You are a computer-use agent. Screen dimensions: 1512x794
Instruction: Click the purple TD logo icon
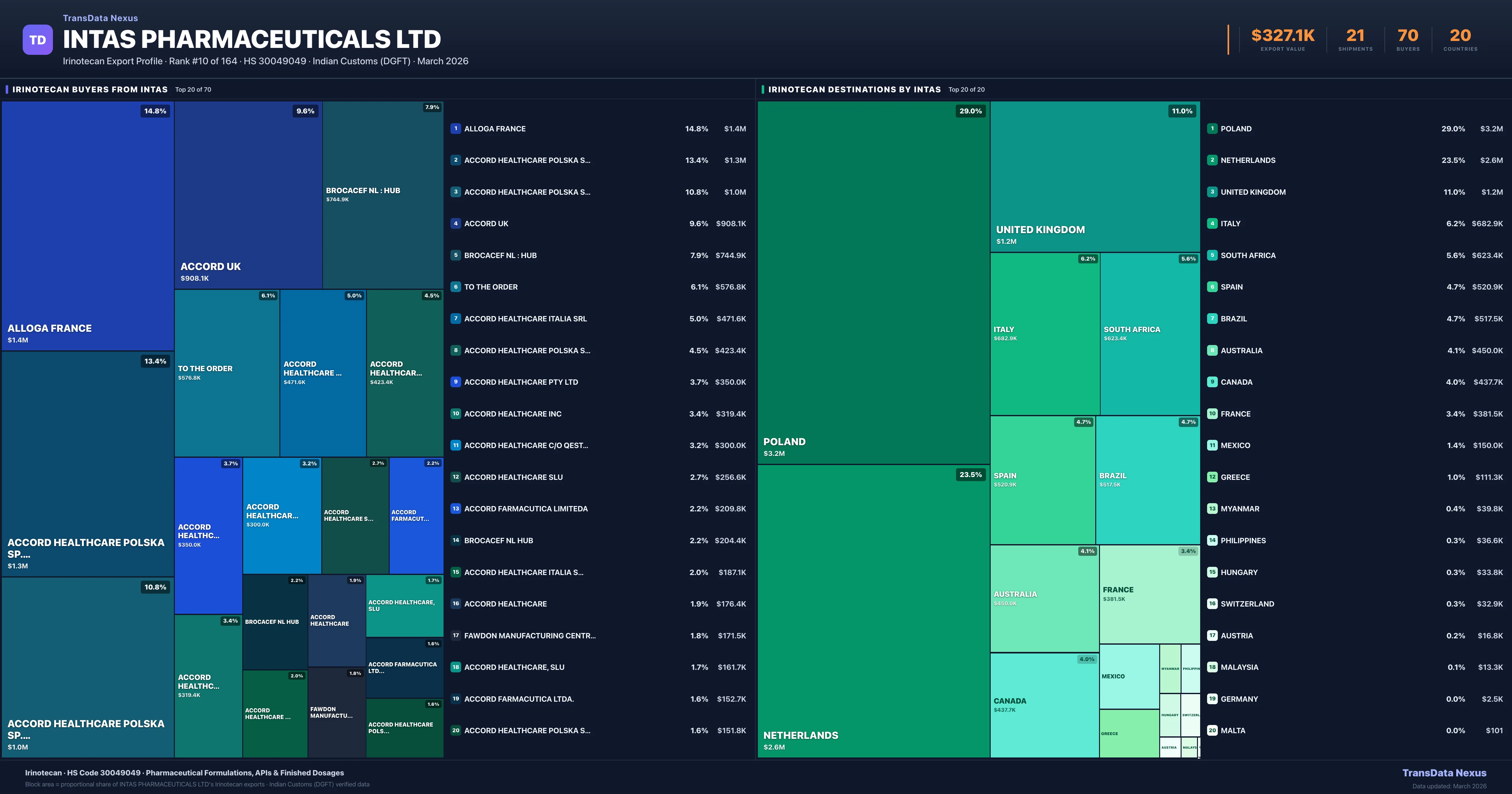coord(37,40)
